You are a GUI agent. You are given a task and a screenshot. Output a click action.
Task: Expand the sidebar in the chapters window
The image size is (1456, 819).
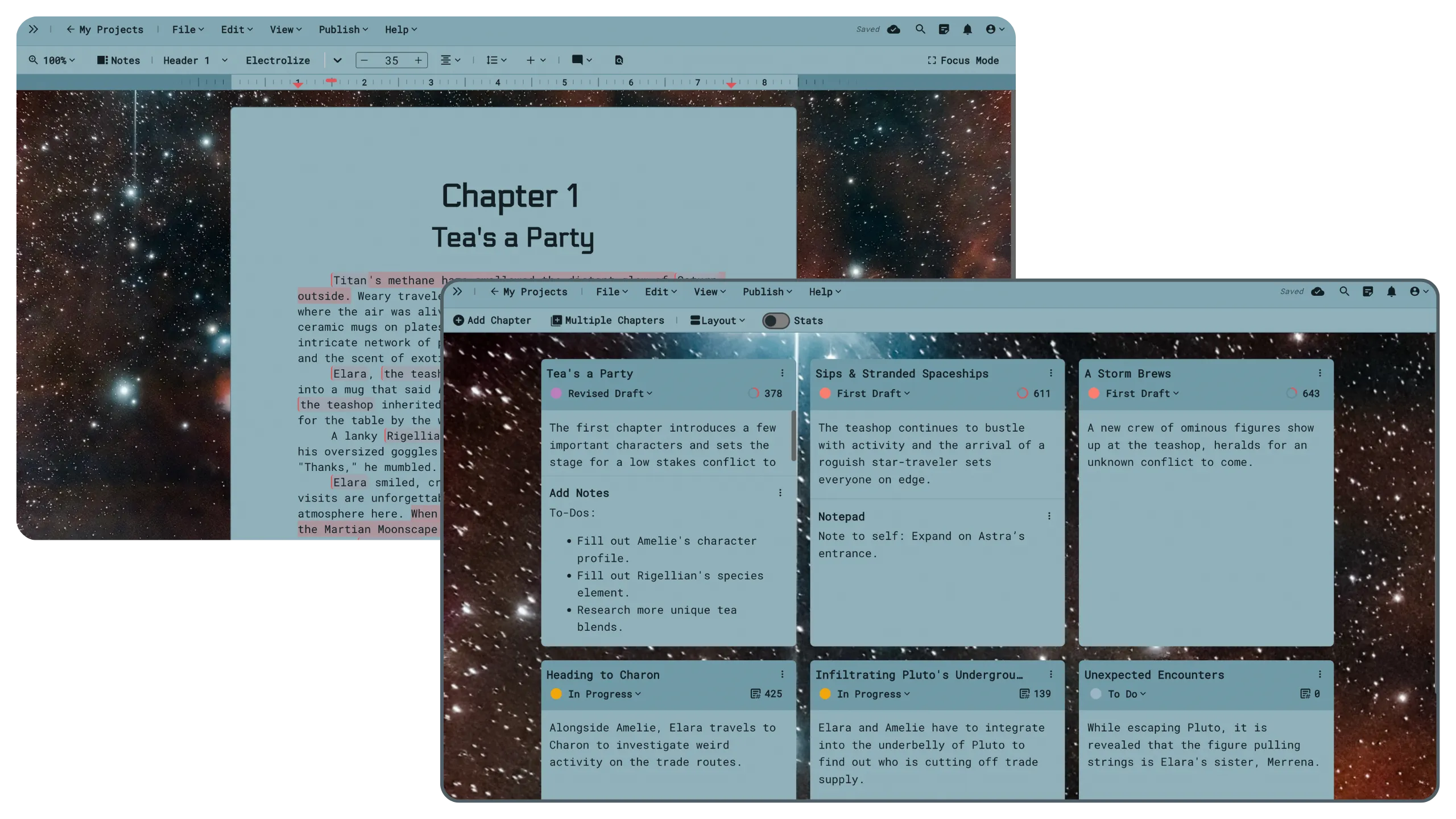(457, 291)
